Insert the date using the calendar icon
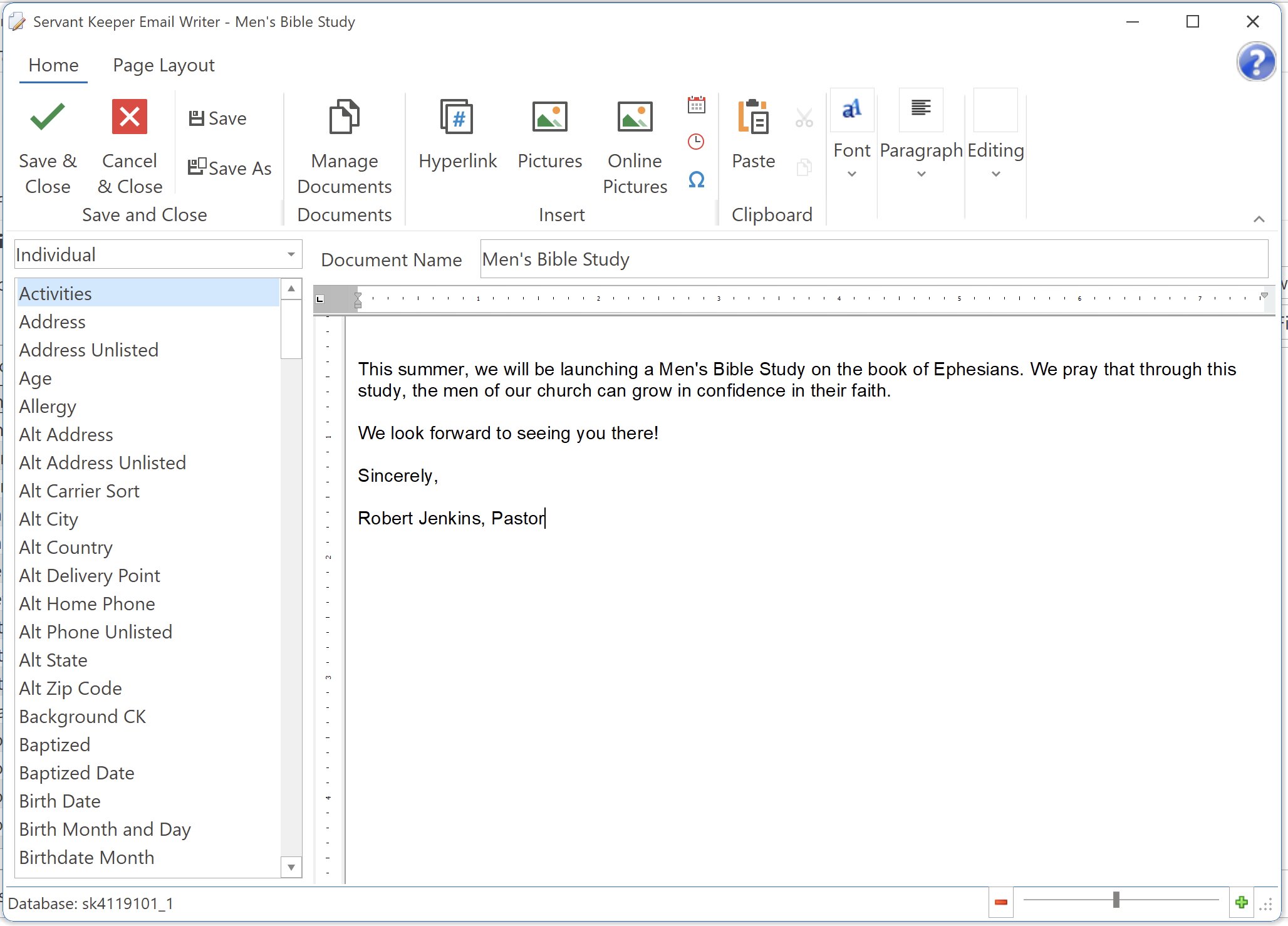 [697, 104]
